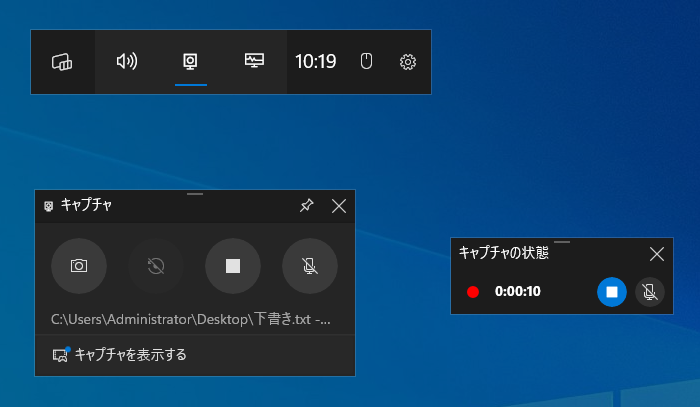Click the red recording indicator dot
This screenshot has height=407, width=700.
pyautogui.click(x=473, y=292)
